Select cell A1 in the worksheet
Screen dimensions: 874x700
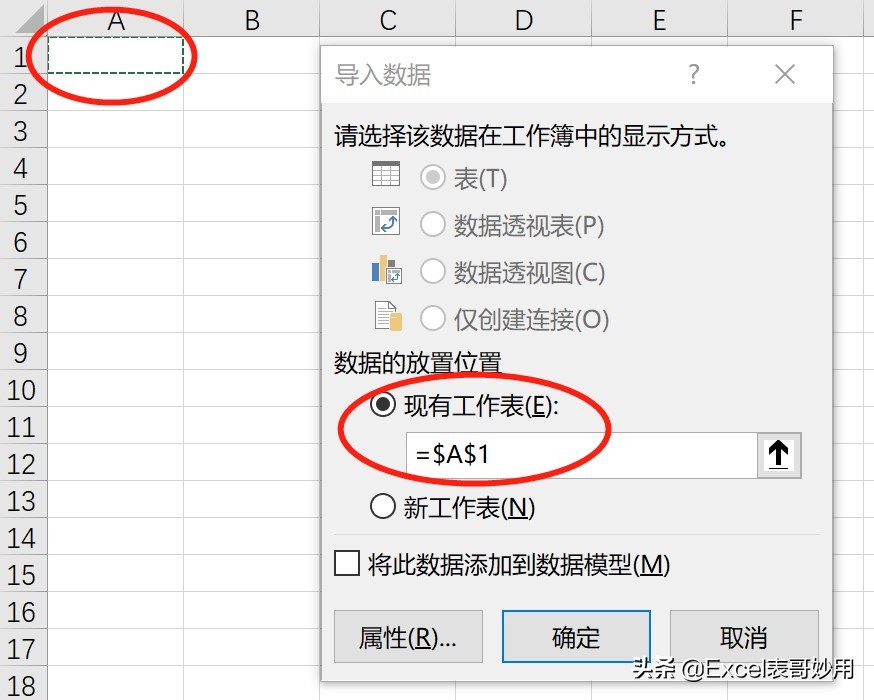coord(115,57)
